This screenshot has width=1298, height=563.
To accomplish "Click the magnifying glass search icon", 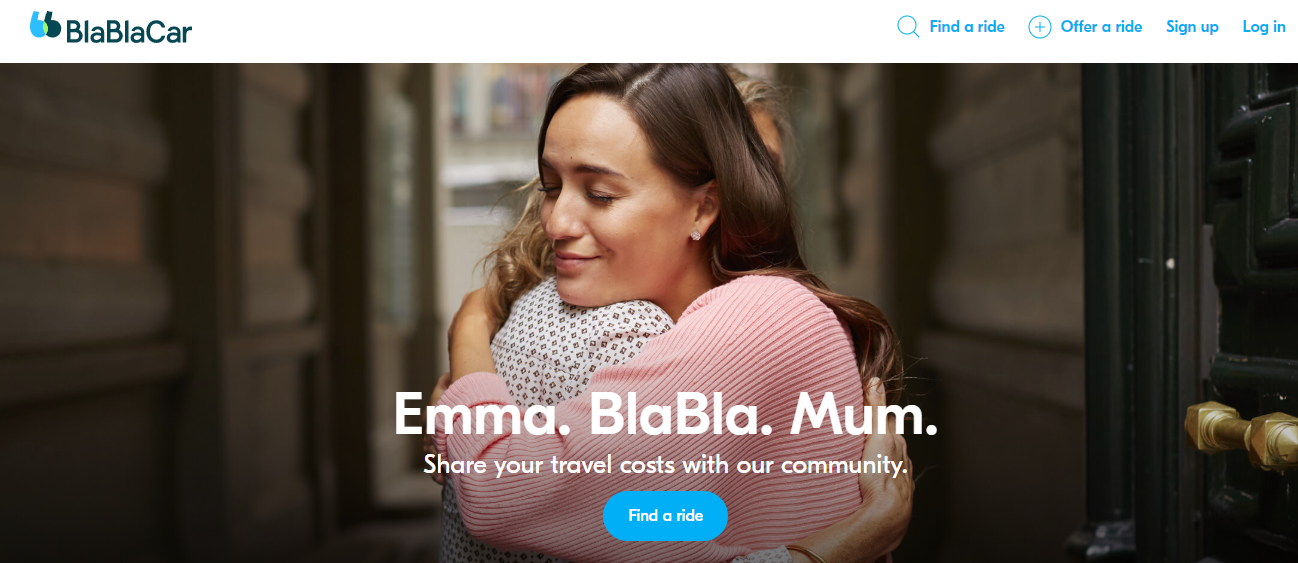I will click(x=908, y=27).
